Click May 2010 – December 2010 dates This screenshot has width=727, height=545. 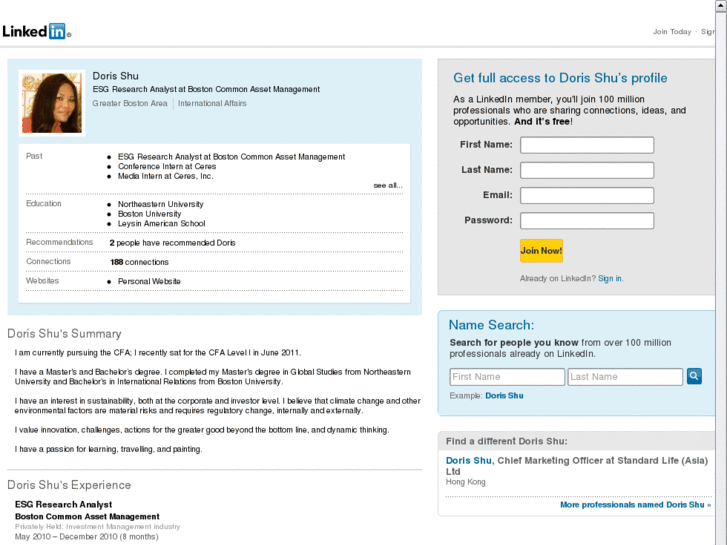point(86,537)
